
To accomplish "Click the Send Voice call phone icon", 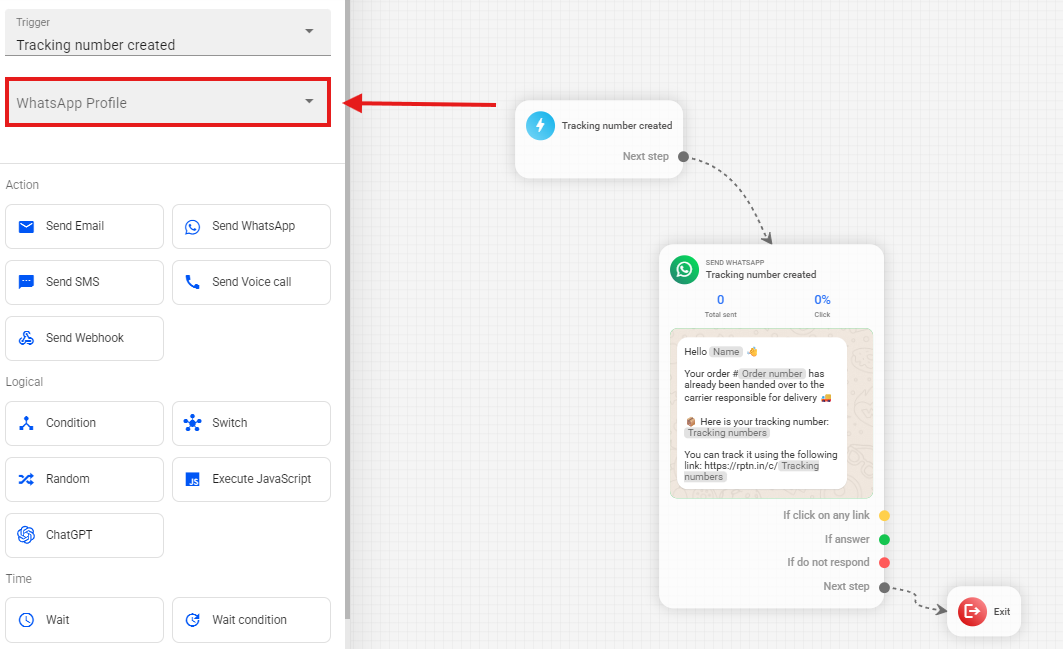I will point(193,283).
